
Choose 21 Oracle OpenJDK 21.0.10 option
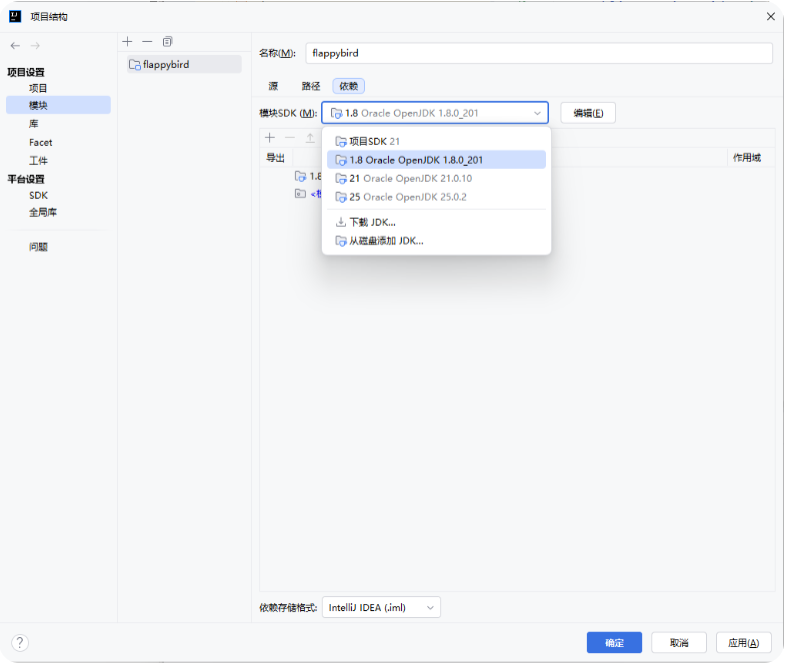tap(436, 178)
